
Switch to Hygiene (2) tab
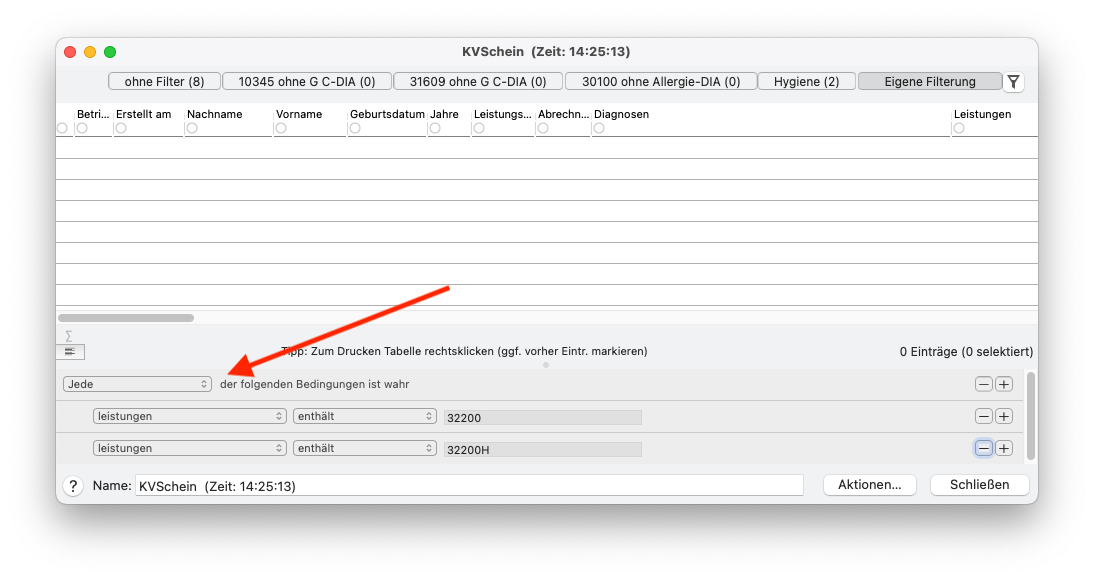coord(807,82)
